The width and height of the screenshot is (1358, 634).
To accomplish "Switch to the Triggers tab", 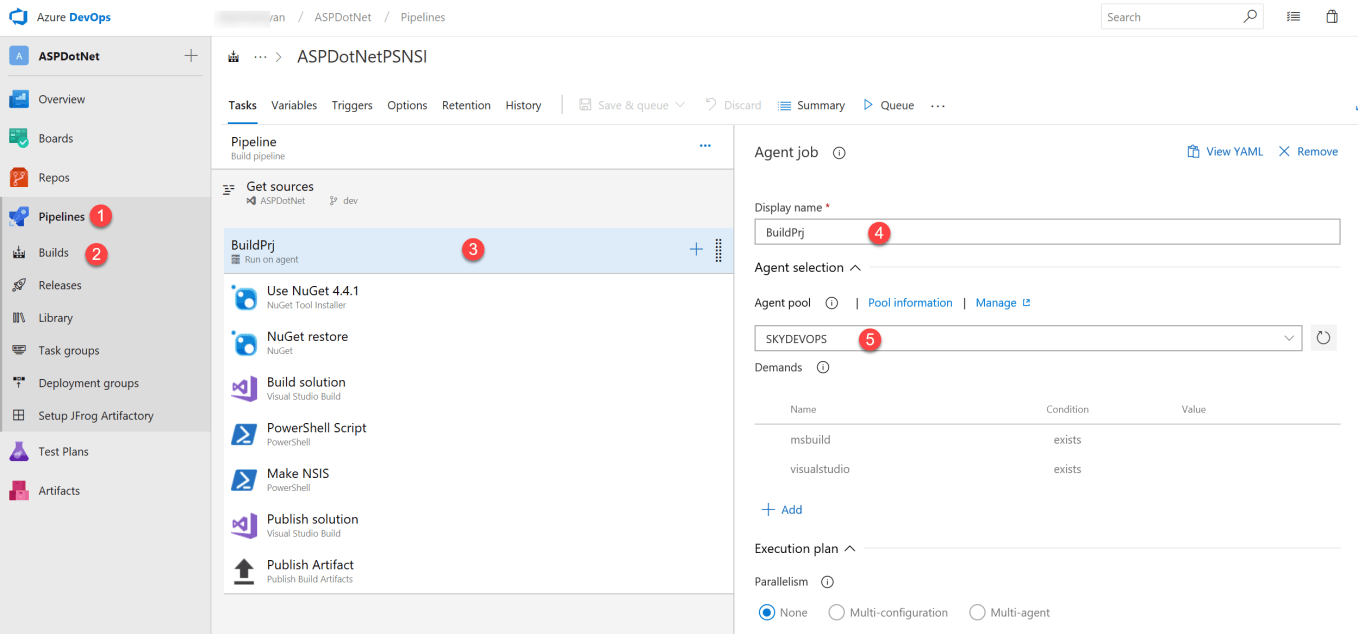I will (352, 105).
